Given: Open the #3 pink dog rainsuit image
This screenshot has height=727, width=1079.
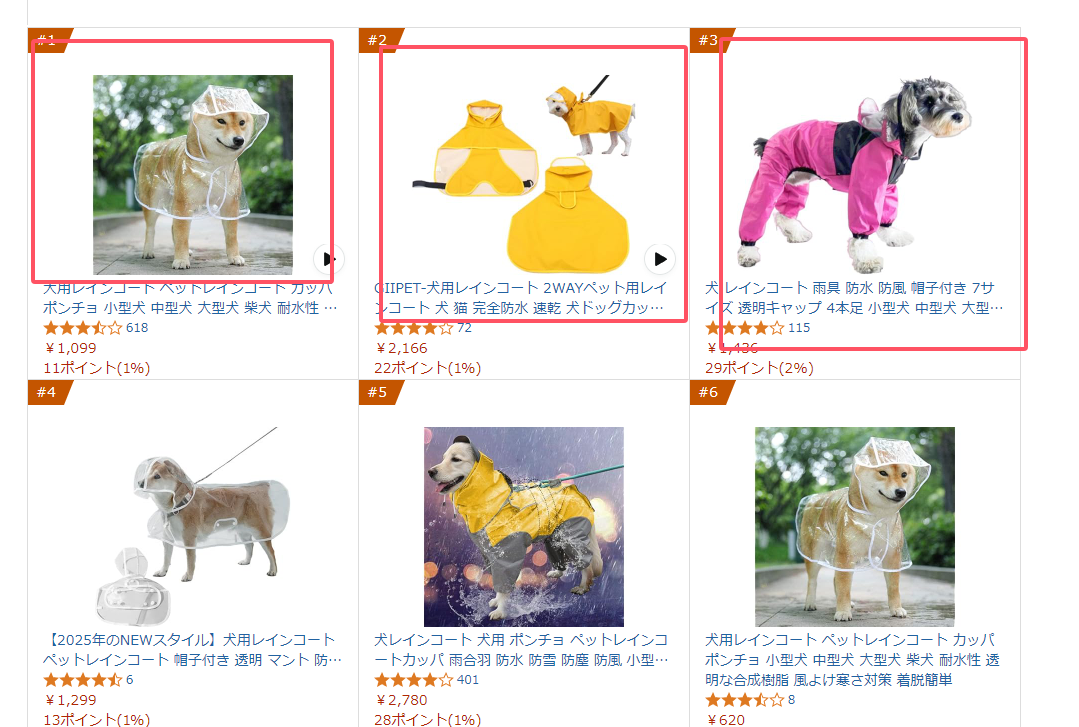Looking at the screenshot, I should (855, 175).
